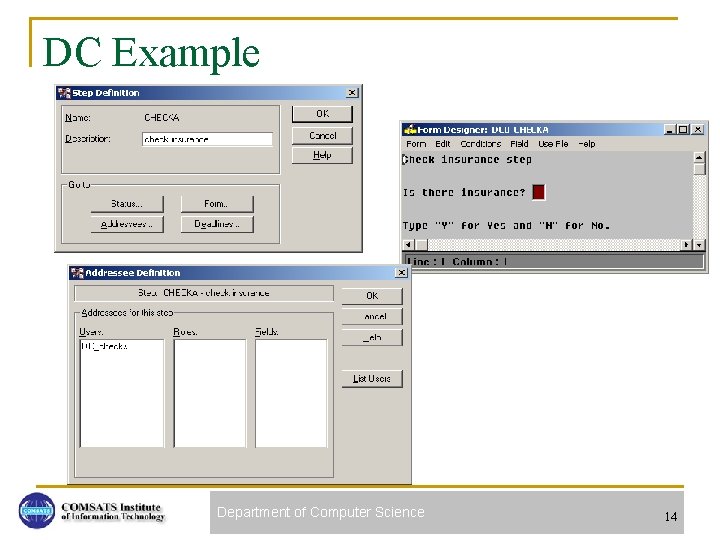Maximize the Form Designer window
This screenshot has width=720, height=540.
(x=683, y=130)
